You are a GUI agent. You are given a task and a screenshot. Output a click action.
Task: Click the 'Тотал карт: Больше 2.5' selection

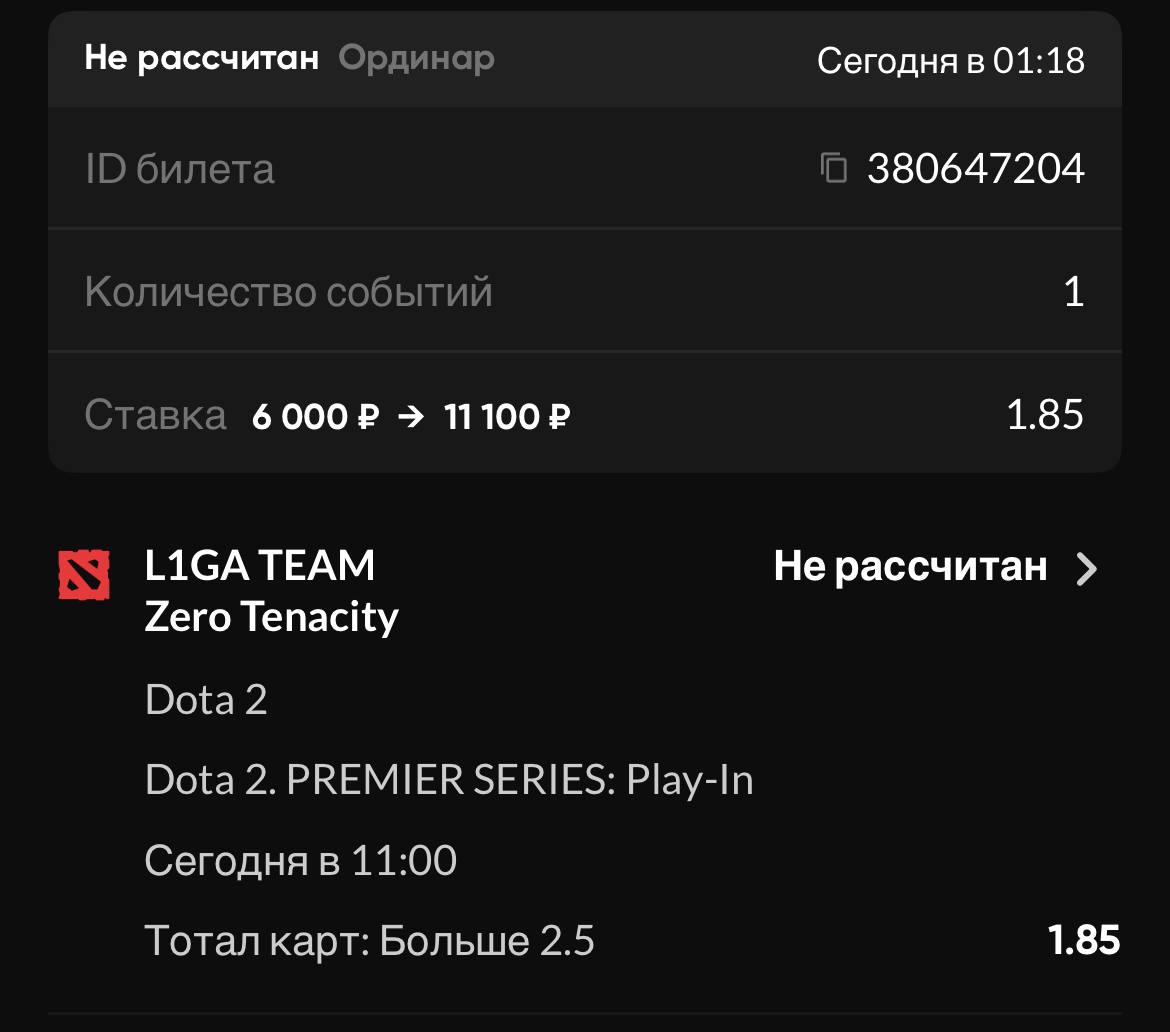370,941
